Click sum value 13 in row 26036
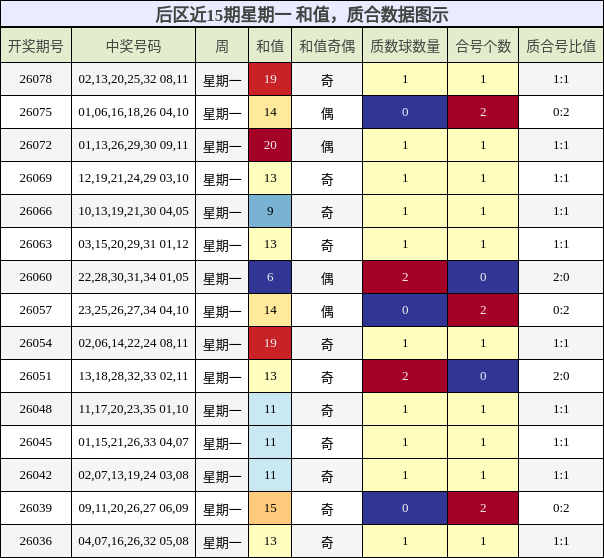Viewport: 604px width, 558px height. click(270, 541)
